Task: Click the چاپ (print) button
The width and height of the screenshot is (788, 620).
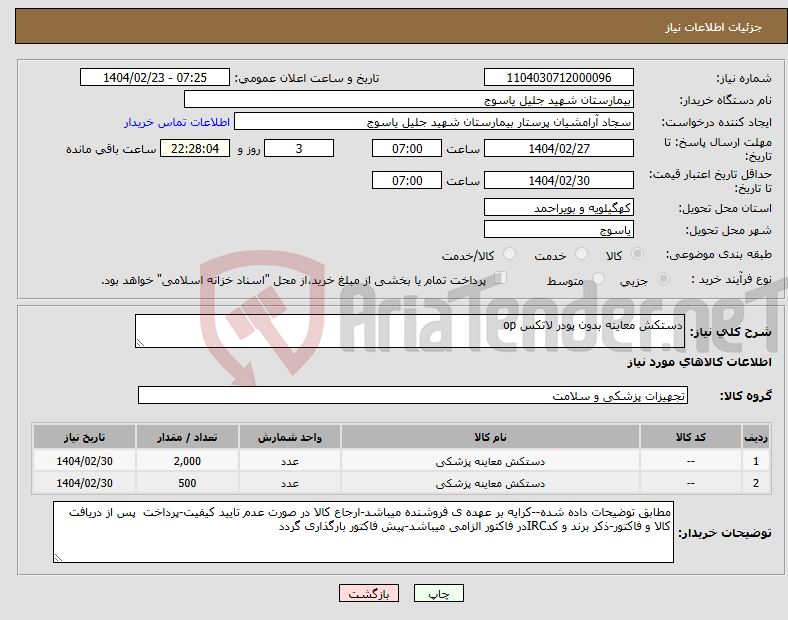Action: [x=438, y=593]
